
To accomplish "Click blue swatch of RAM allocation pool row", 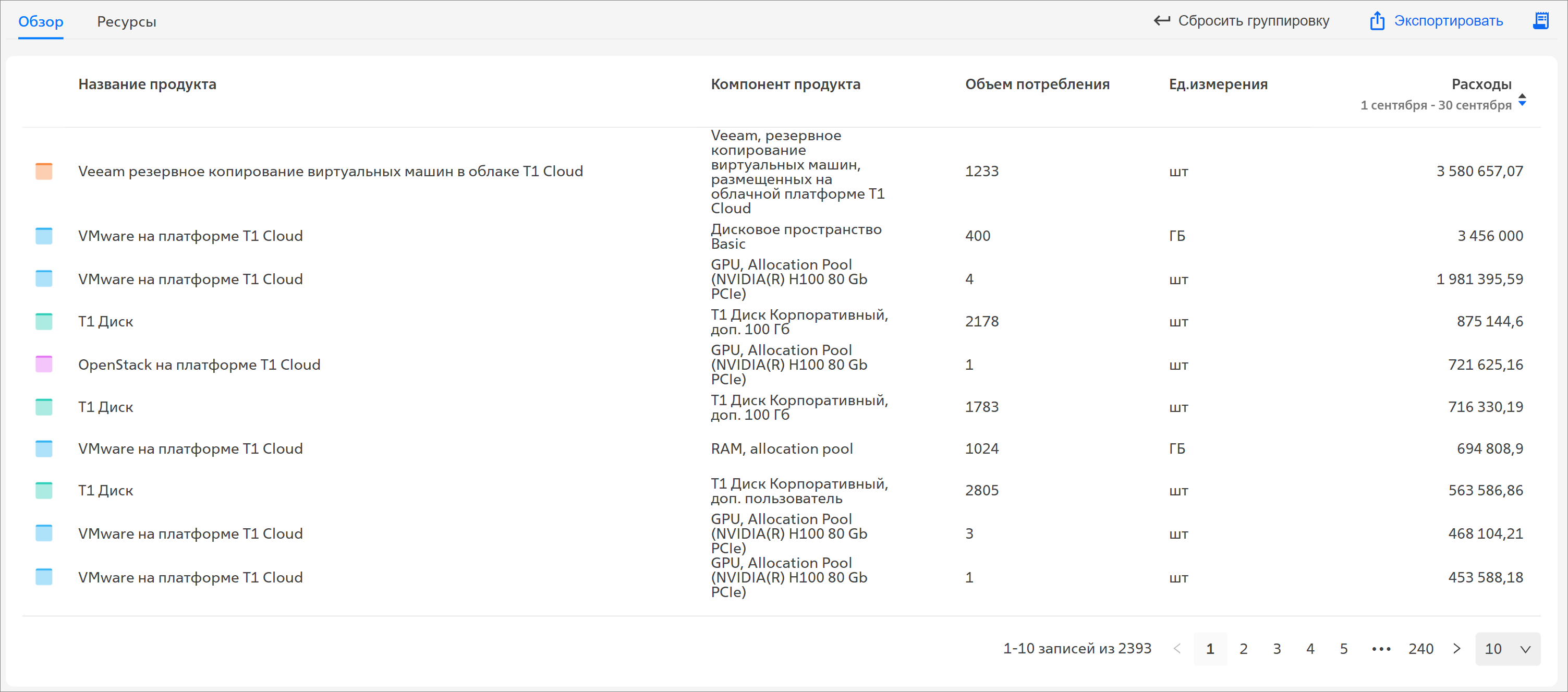I will tap(44, 448).
